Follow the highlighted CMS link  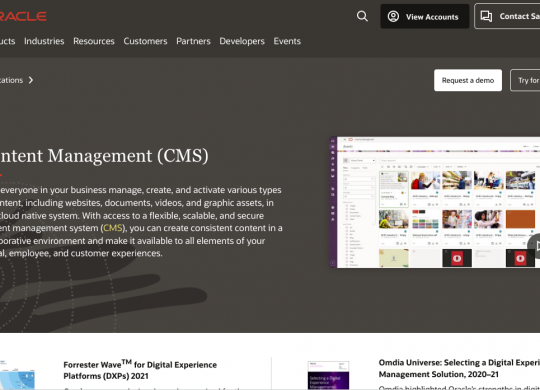click(113, 228)
